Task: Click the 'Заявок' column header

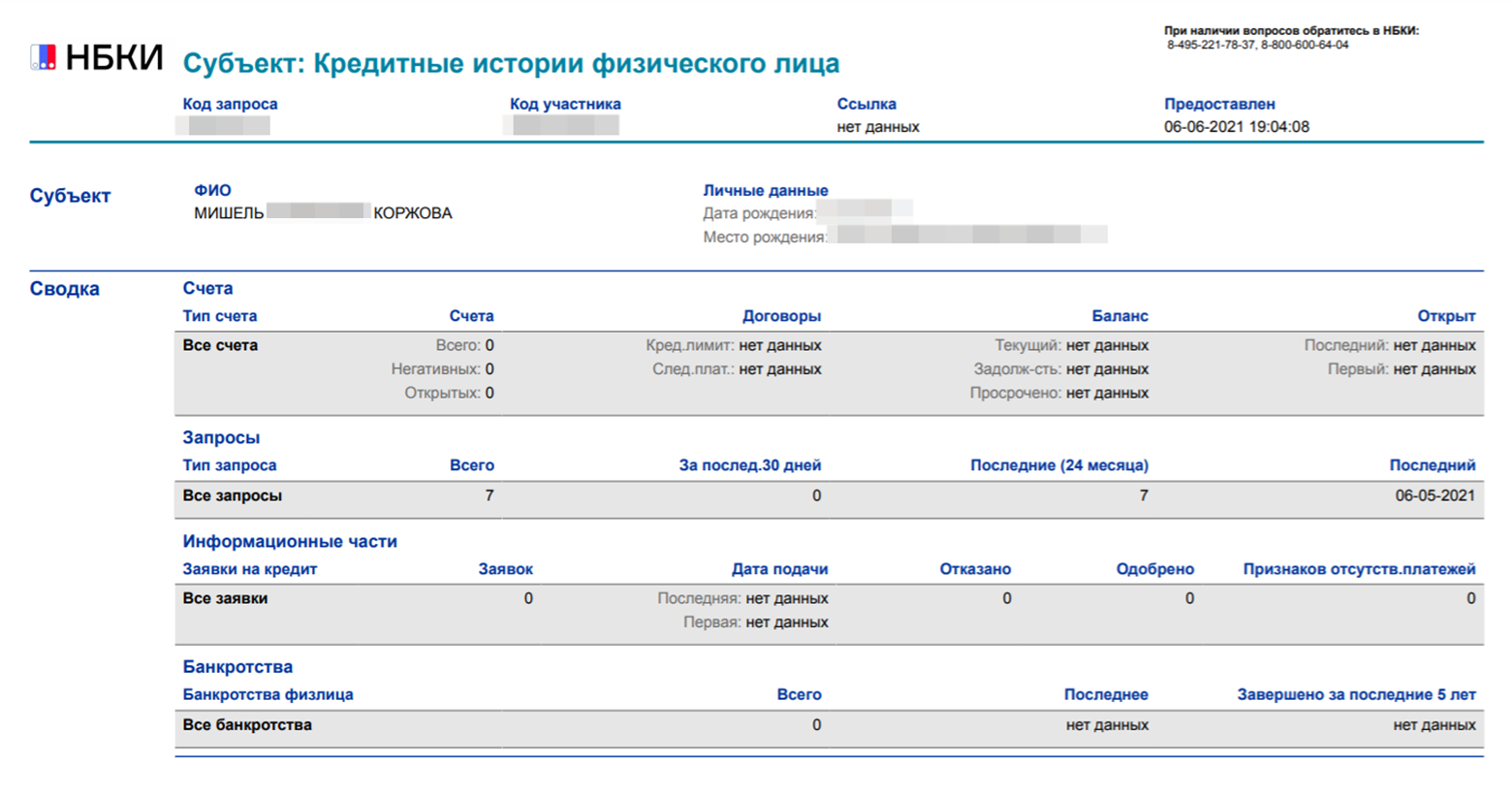Action: pyautogui.click(x=506, y=569)
